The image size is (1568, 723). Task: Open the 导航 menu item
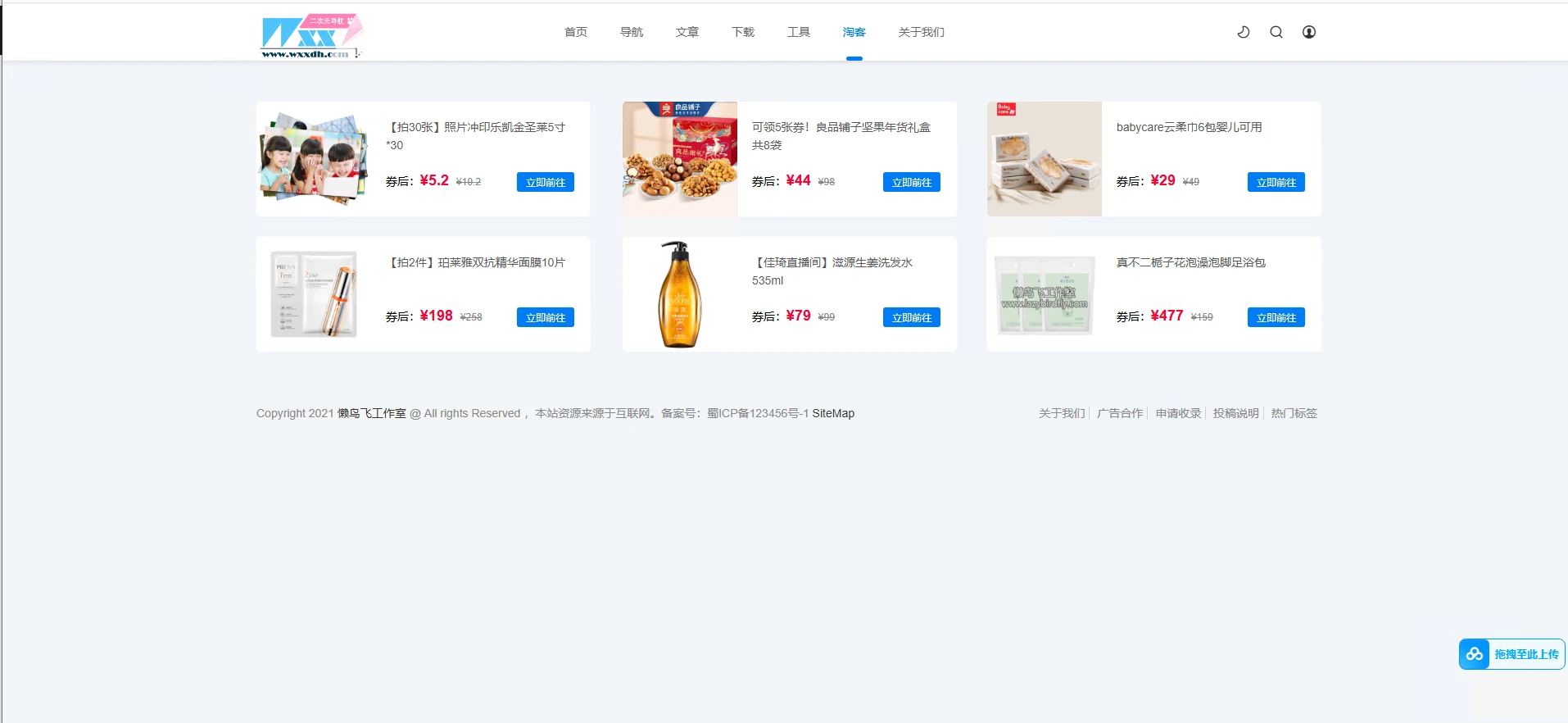632,32
